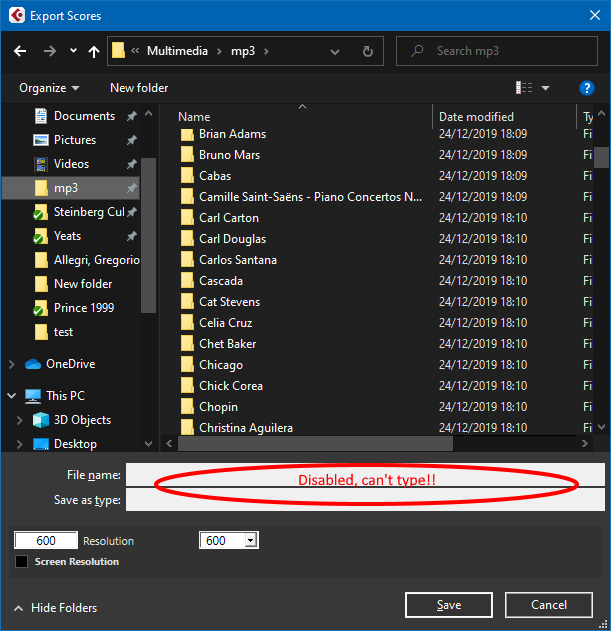Click the Search mp3 field
Viewport: 611px width, 631px height.
click(x=497, y=51)
